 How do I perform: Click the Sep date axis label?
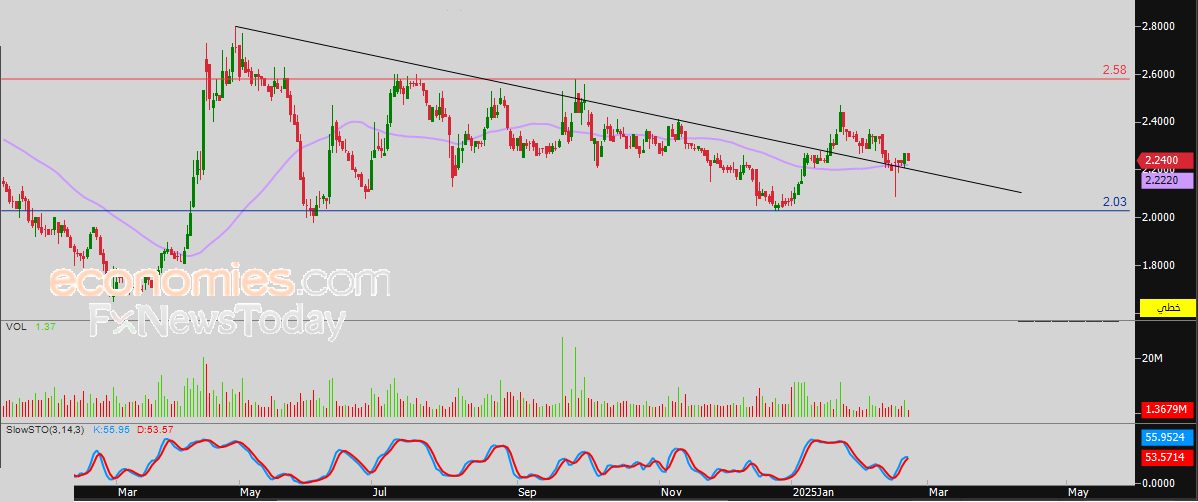point(527,493)
